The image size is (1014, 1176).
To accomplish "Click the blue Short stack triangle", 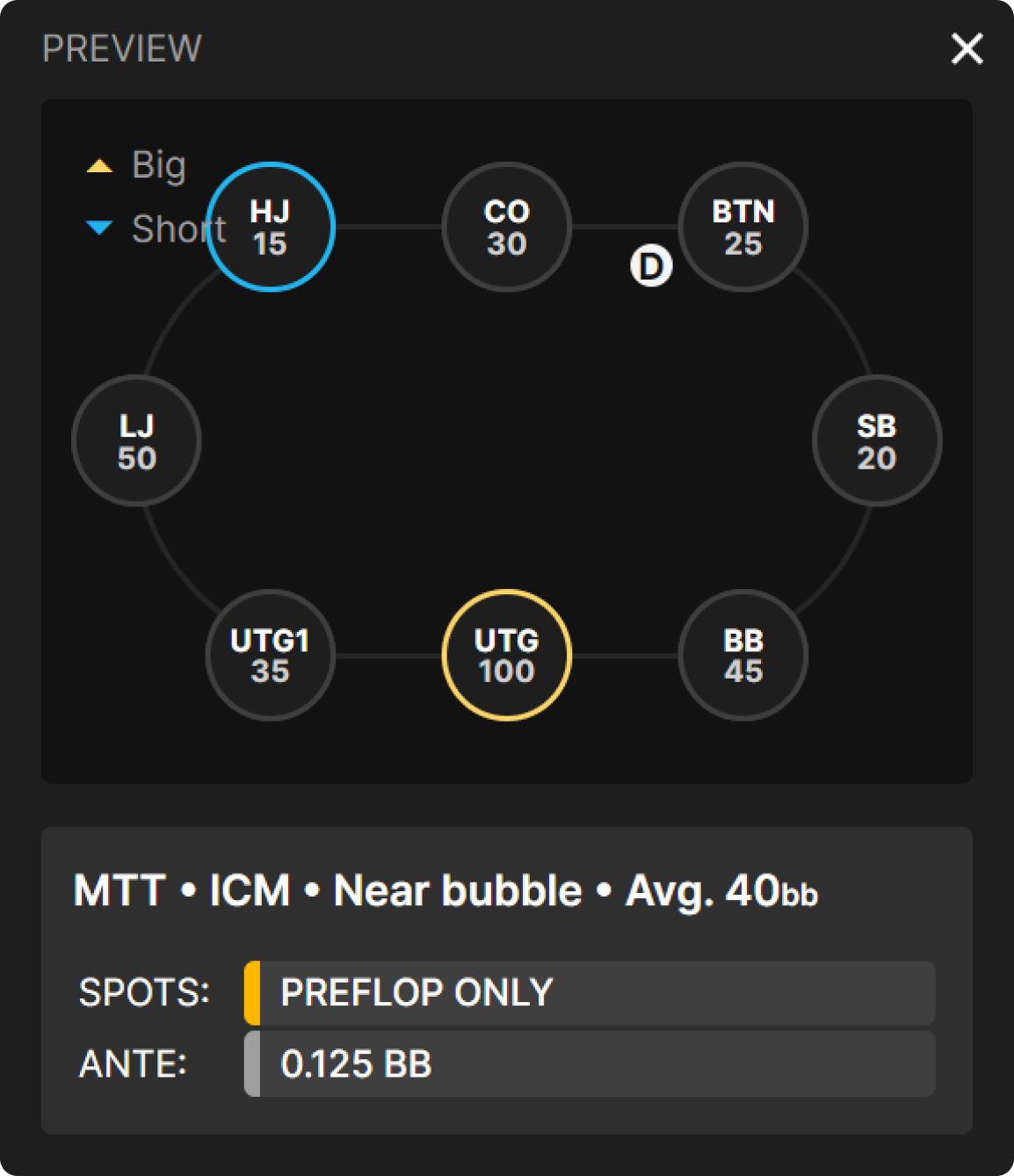I will (x=99, y=229).
